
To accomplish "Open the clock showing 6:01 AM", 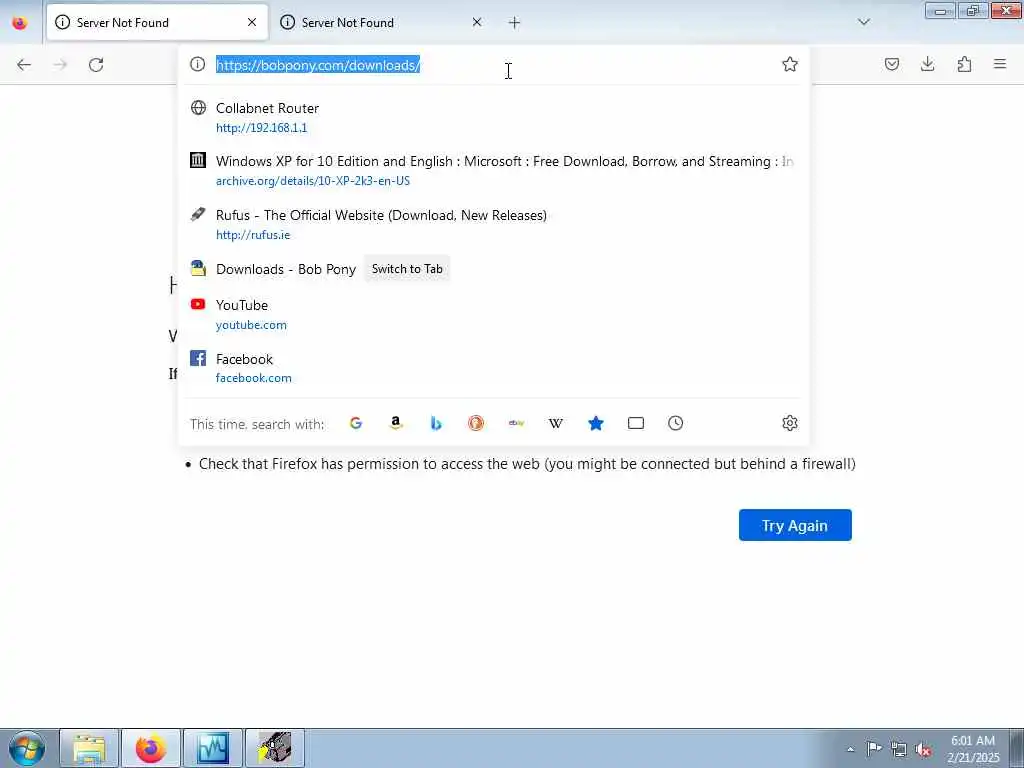I will (973, 748).
